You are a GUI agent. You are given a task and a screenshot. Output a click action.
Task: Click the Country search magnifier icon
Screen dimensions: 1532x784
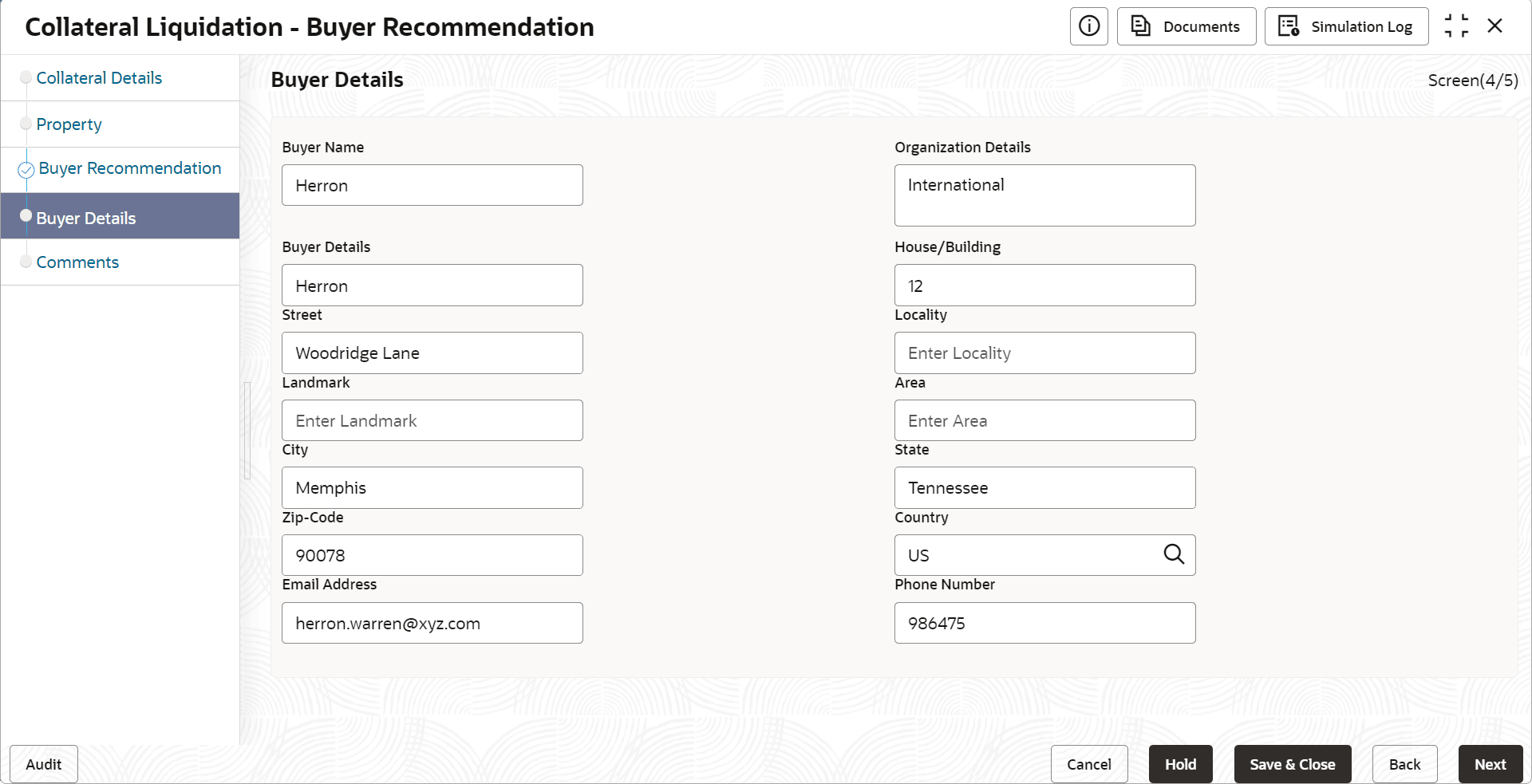click(1174, 554)
